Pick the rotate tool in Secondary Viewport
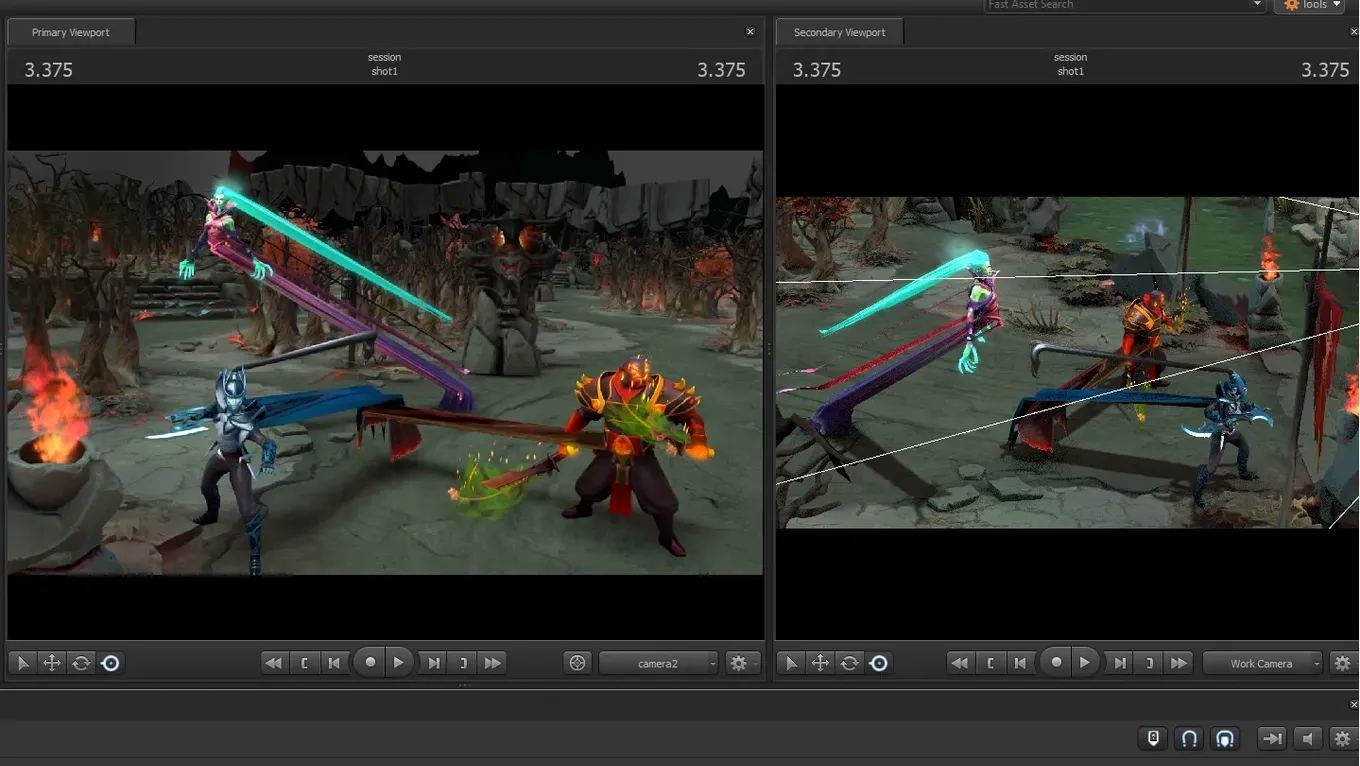 (849, 663)
